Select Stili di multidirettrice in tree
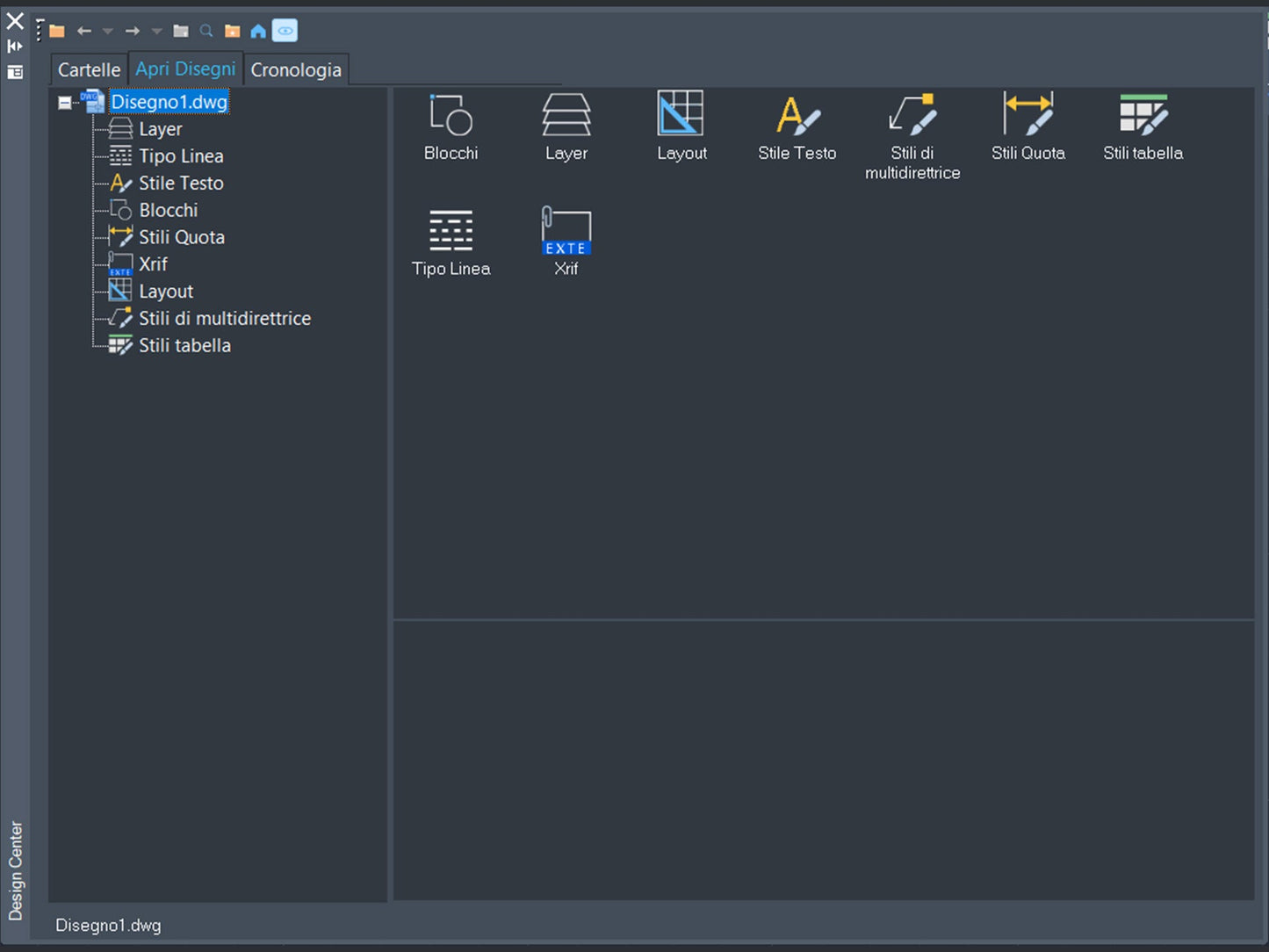Viewport: 1269px width, 952px height. [x=225, y=319]
